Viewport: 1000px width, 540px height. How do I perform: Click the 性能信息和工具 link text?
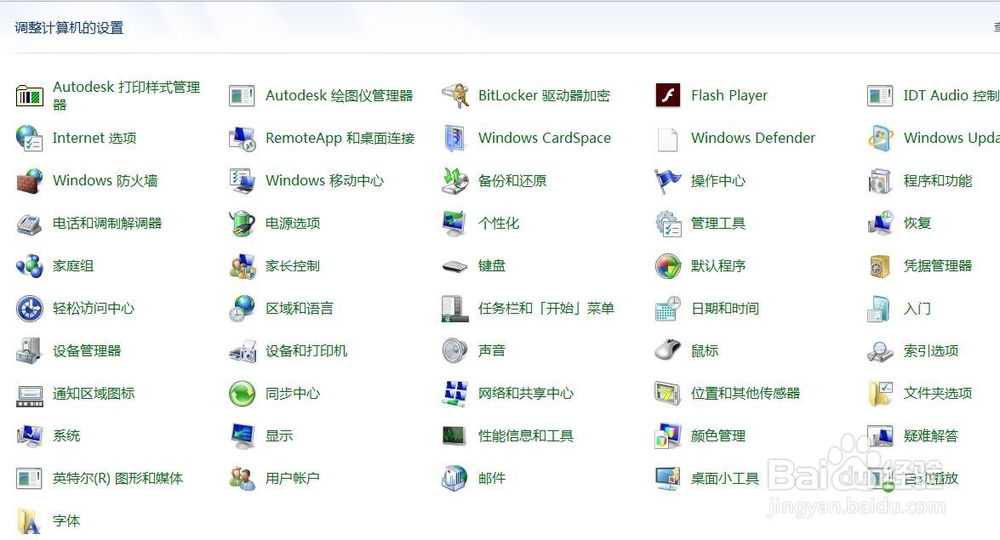(526, 436)
